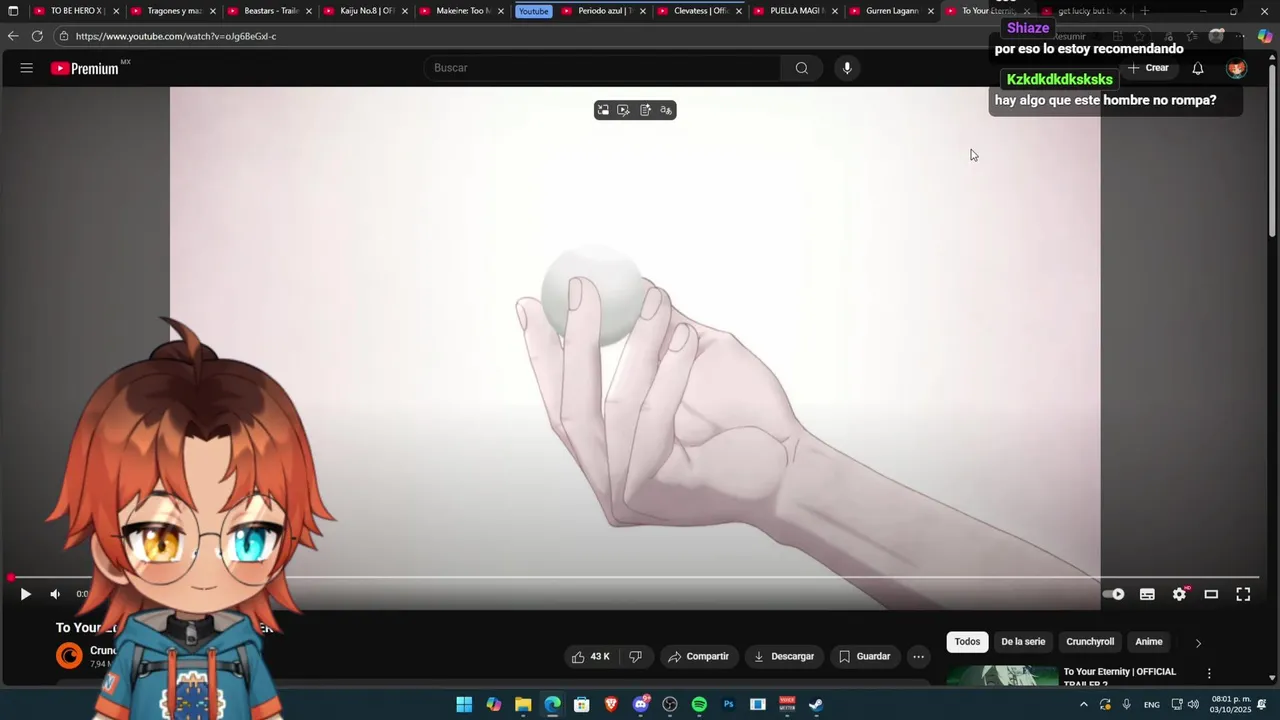This screenshot has width=1280, height=720.
Task: Open OBS Studio from the taskbar
Action: (x=670, y=704)
